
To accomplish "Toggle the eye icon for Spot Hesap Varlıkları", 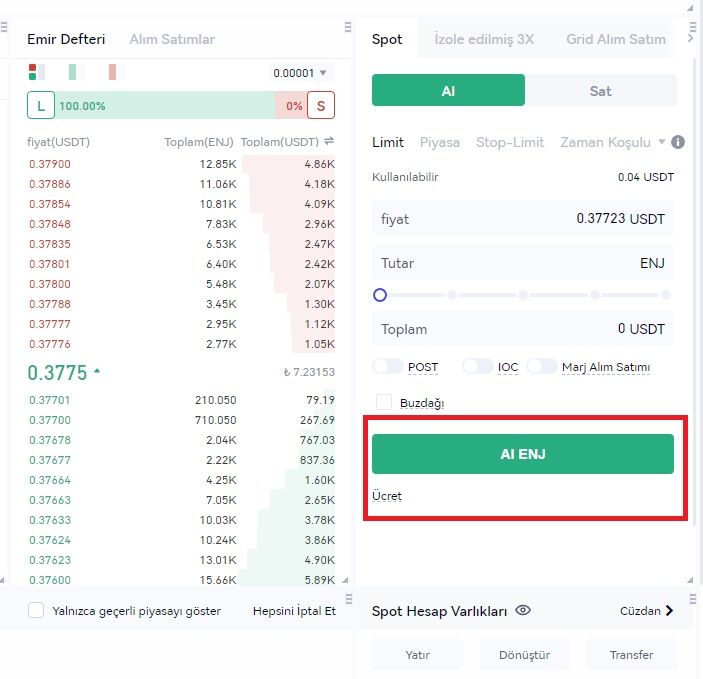I will pos(523,611).
